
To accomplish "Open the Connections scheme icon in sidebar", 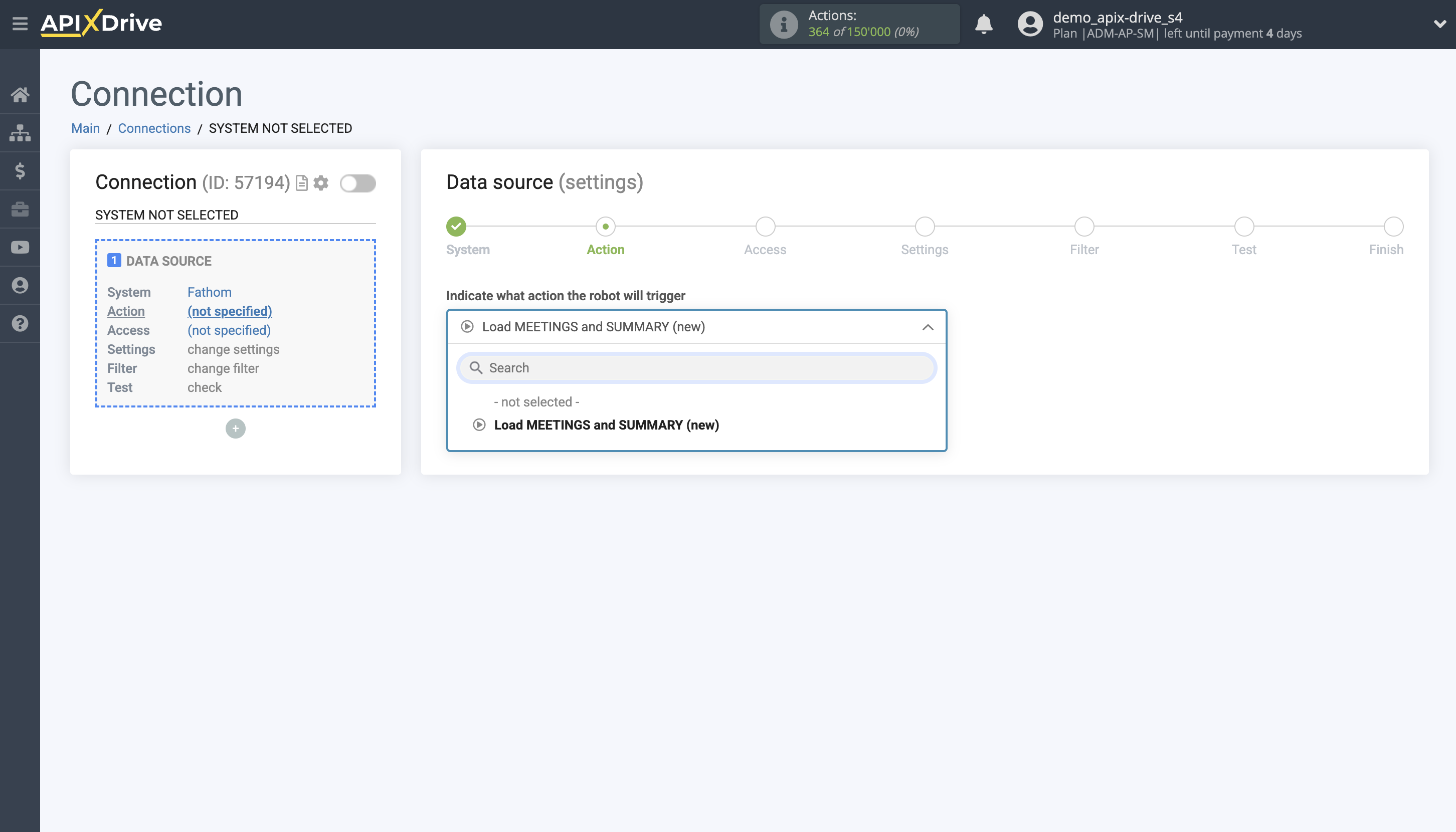I will 21,132.
